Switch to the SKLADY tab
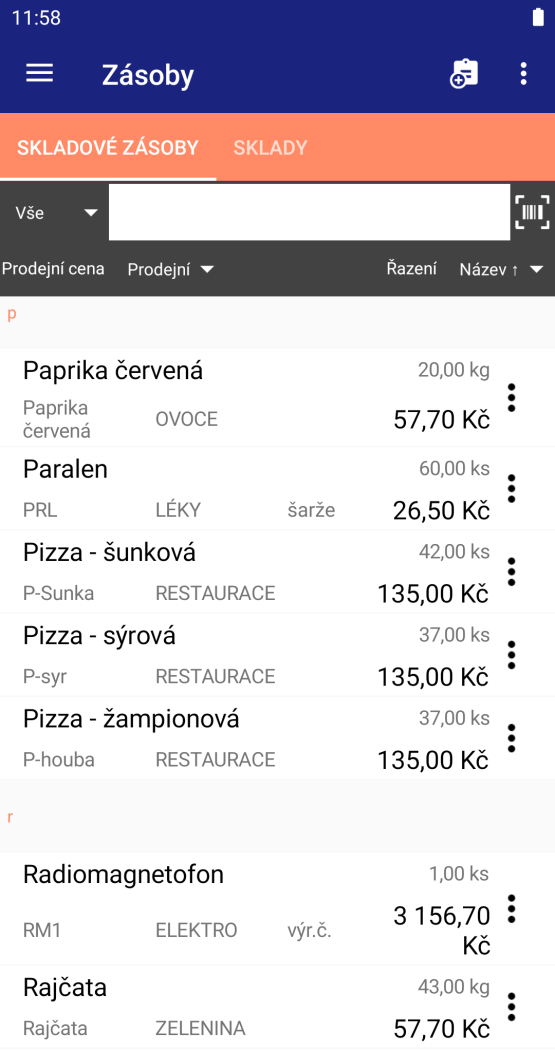The width and height of the screenshot is (555, 1051). (x=270, y=147)
